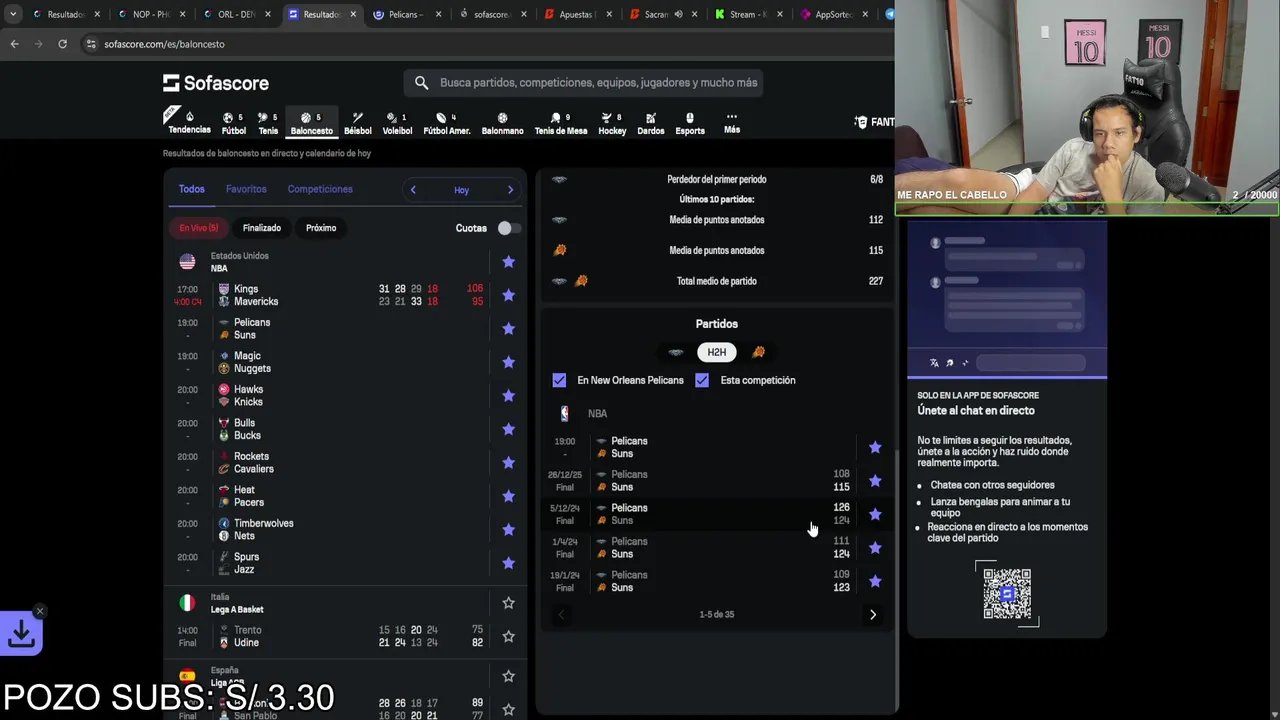The height and width of the screenshot is (720, 1280).
Task: Click the Estados Unidos flag icon
Action: pos(187,262)
